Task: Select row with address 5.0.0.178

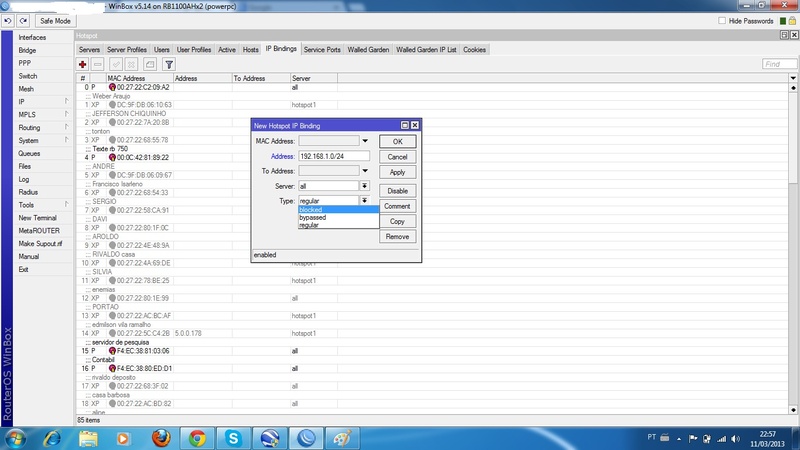Action: coord(434,333)
